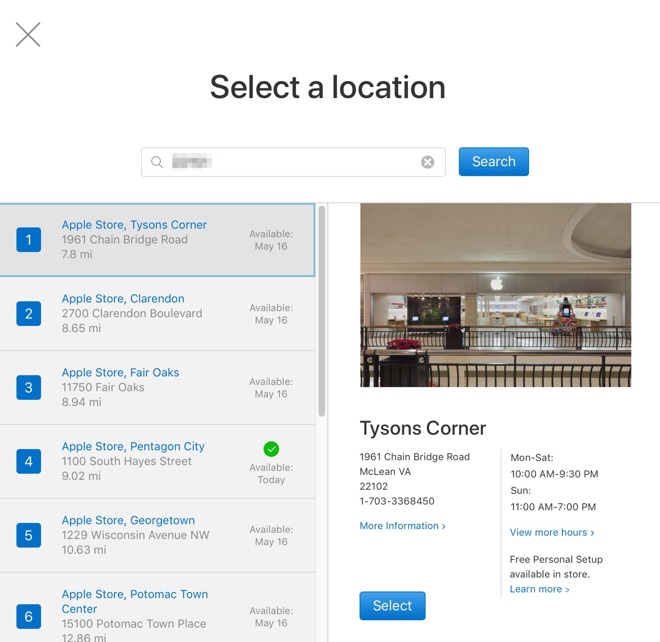Click 1100 South Hayes Street address

[127, 461]
